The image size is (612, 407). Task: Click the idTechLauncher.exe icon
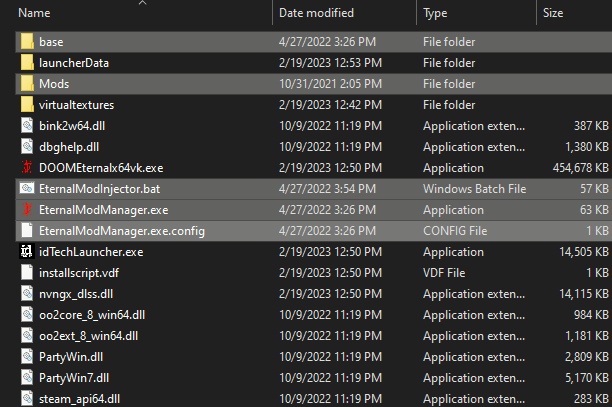coord(27,251)
